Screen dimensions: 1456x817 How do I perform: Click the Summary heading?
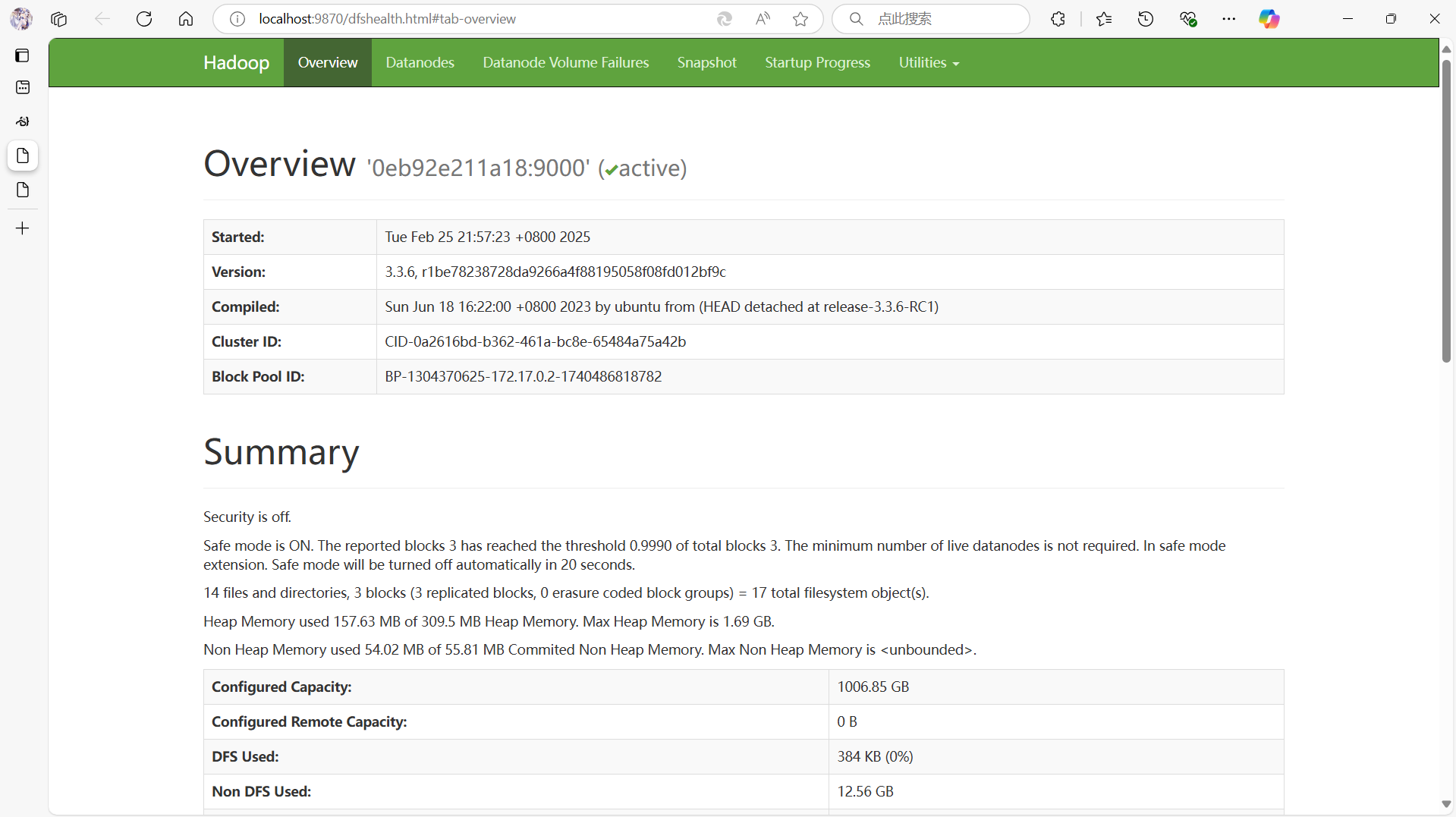281,453
